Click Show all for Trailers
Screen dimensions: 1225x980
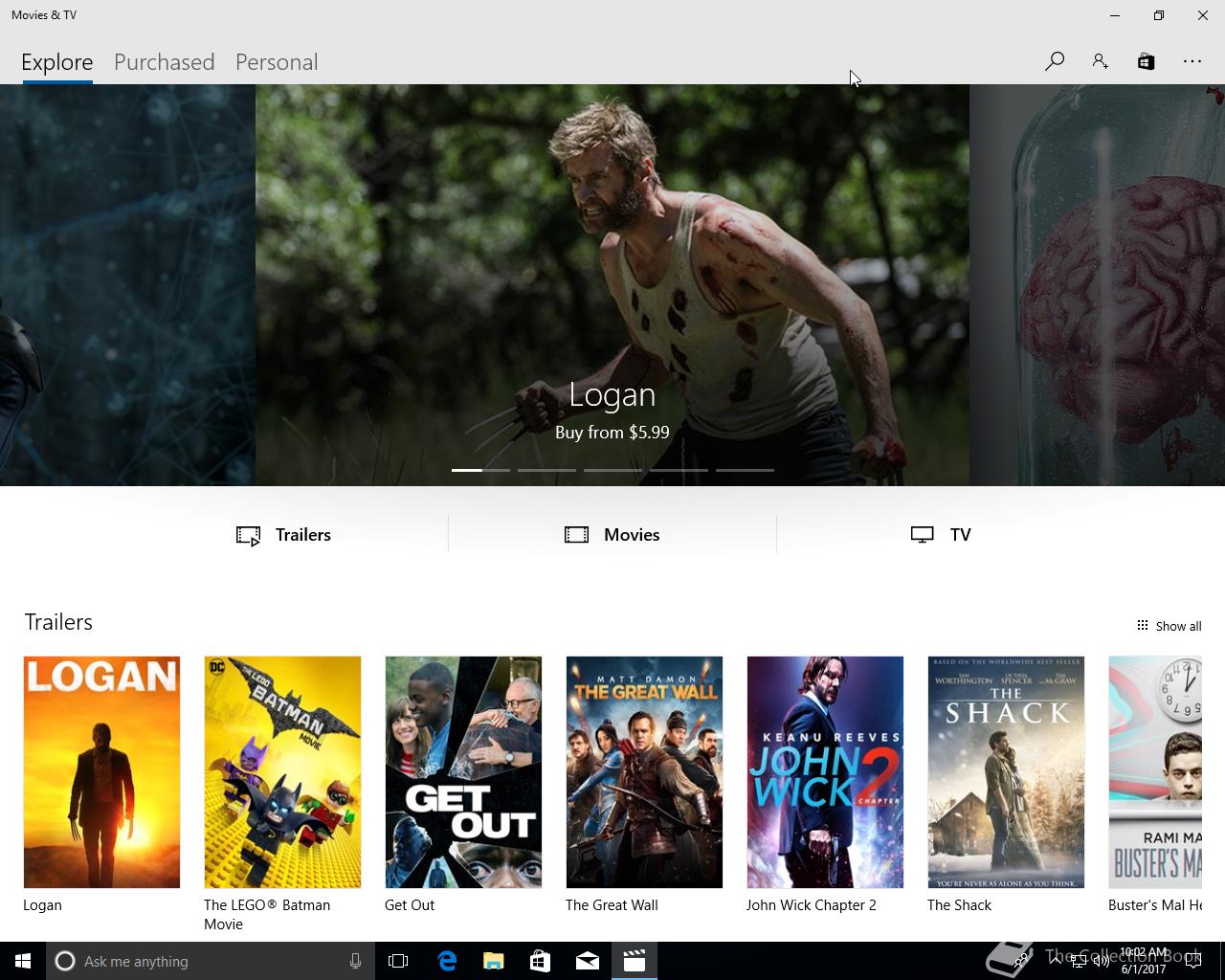tap(1169, 626)
